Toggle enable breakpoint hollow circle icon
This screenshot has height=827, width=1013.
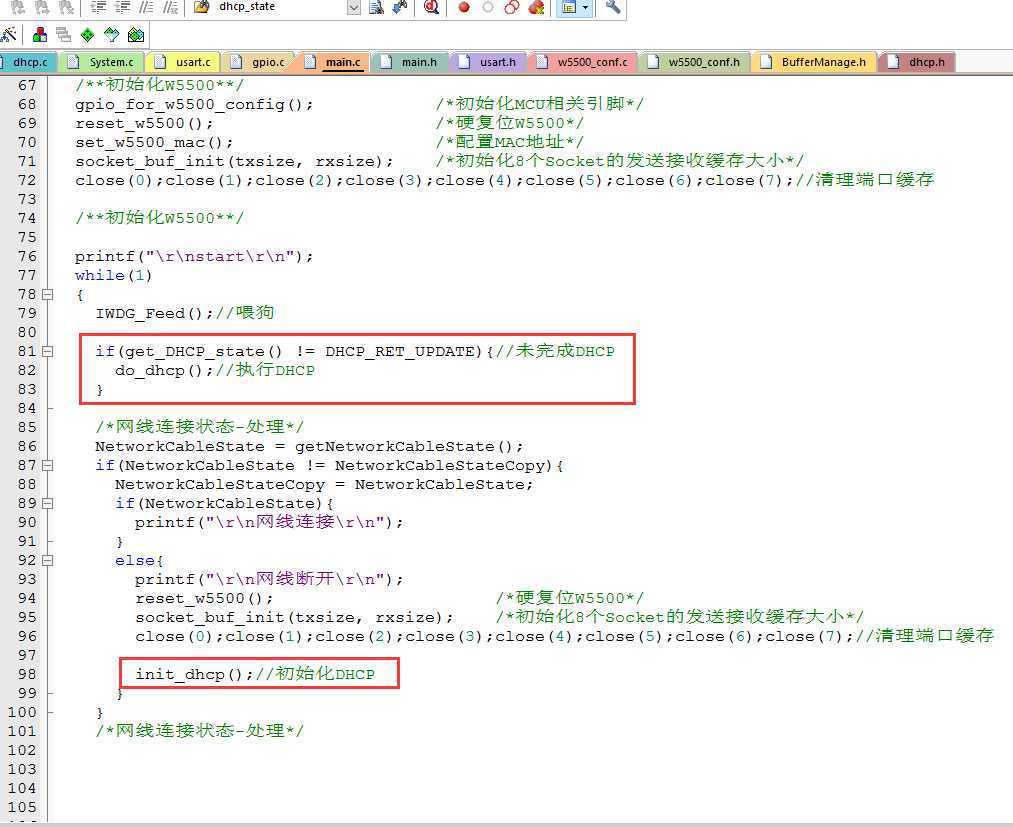click(x=488, y=7)
